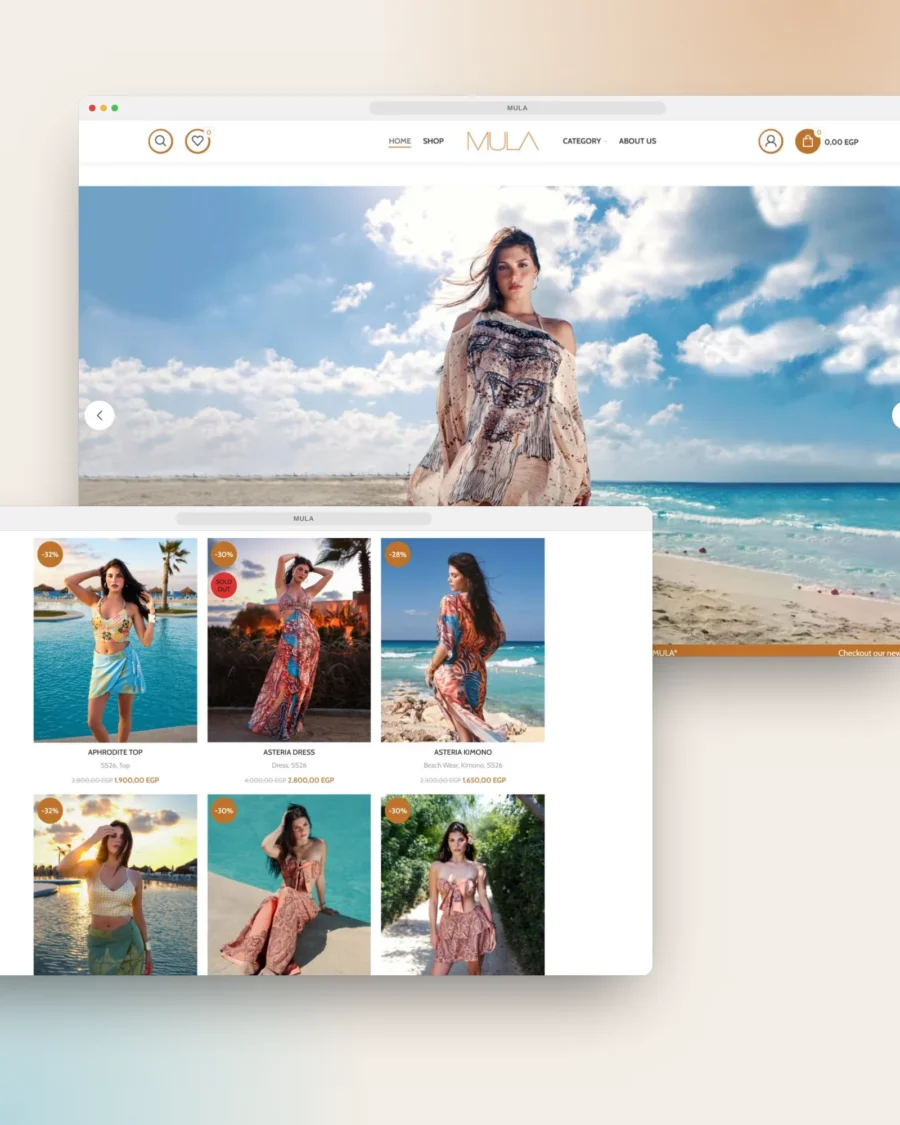Click the -30% badge on Asteria Dress
The image size is (900, 1125).
(x=224, y=555)
